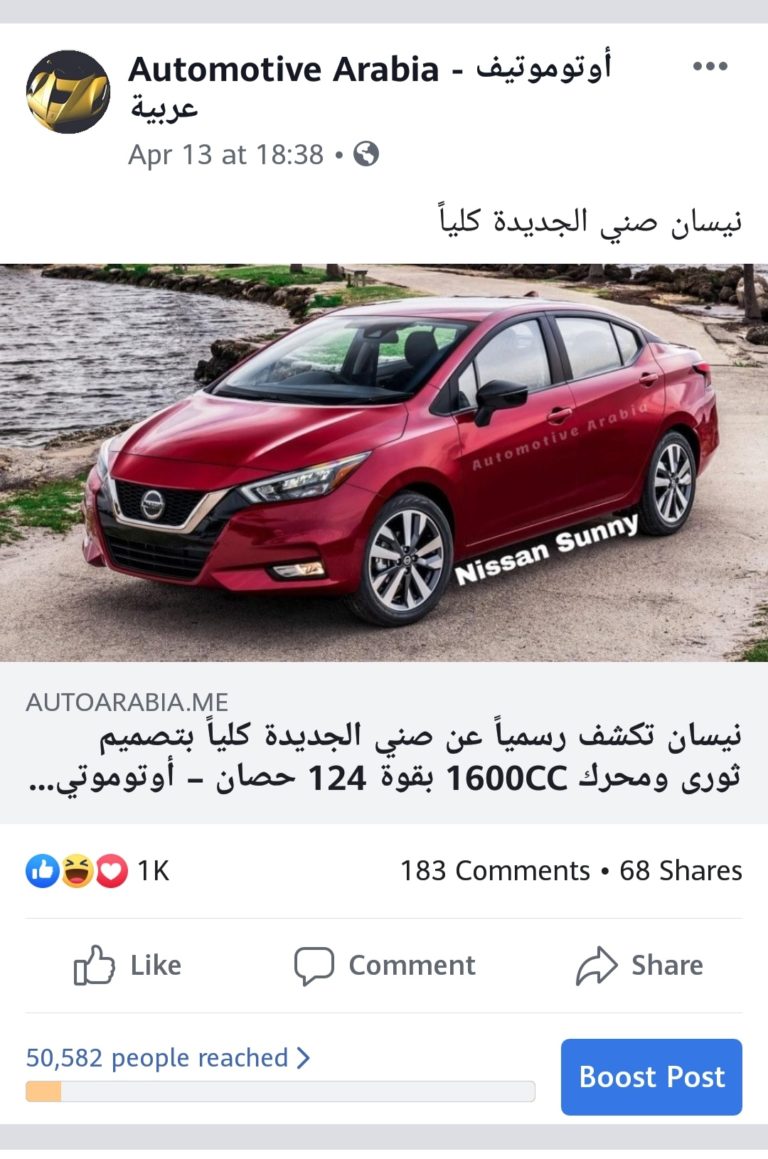View the laughing Haha reaction icon

point(77,871)
